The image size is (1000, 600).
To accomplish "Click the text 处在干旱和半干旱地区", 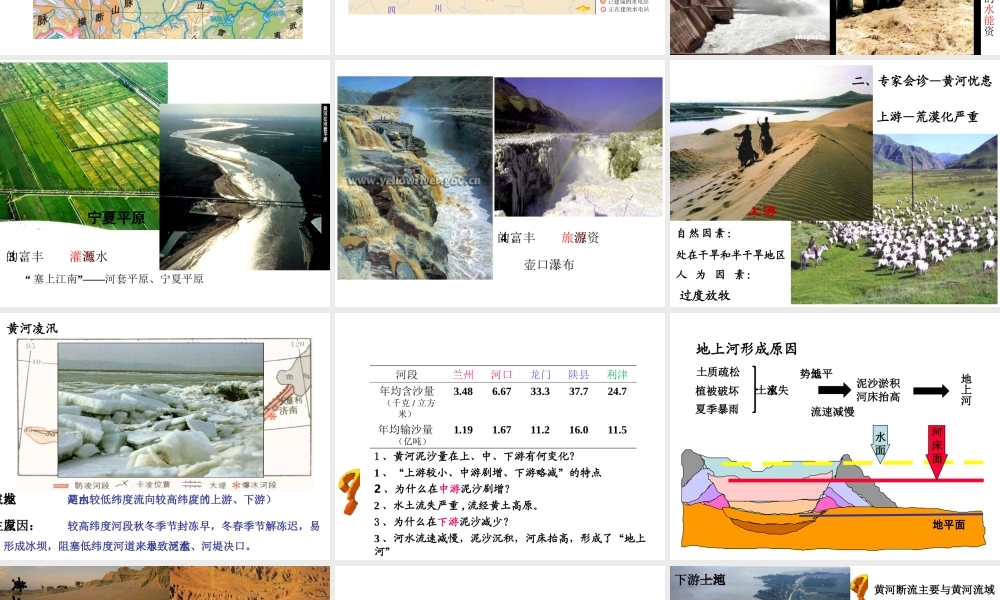I will tap(731, 254).
